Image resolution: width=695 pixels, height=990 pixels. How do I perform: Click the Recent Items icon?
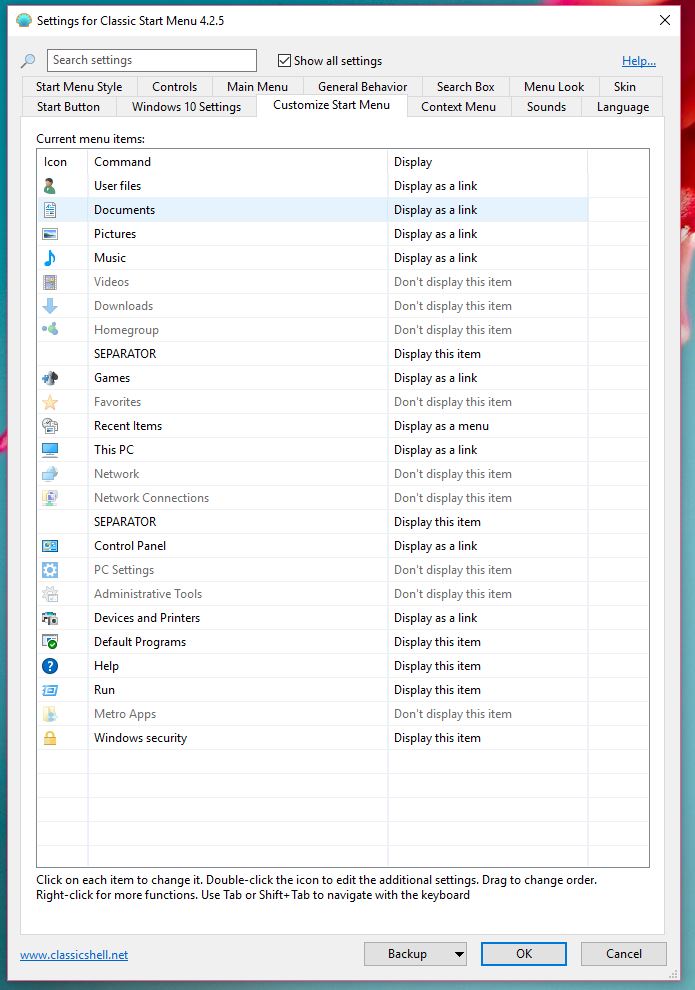click(x=50, y=426)
